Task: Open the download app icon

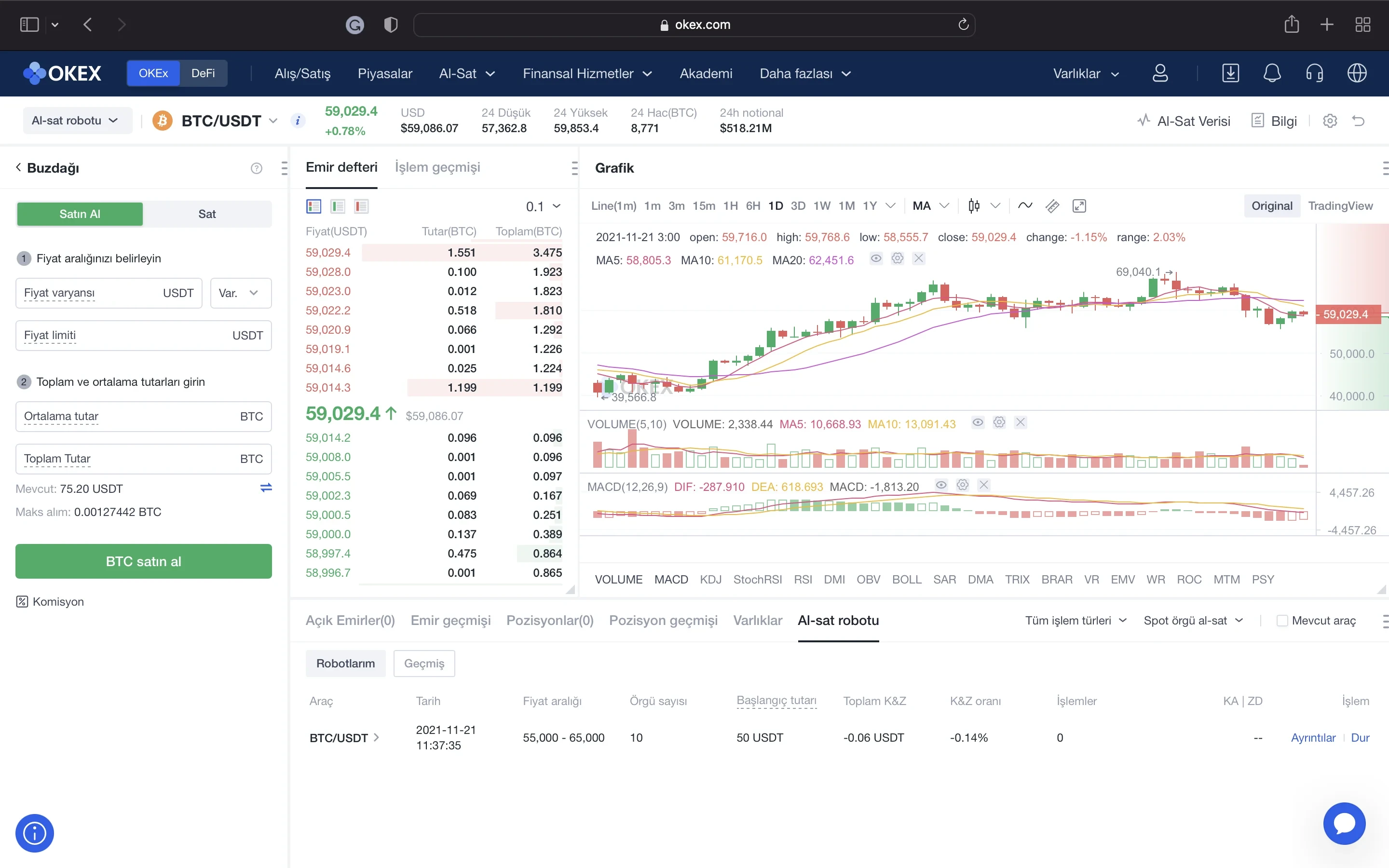Action: 1230,73
